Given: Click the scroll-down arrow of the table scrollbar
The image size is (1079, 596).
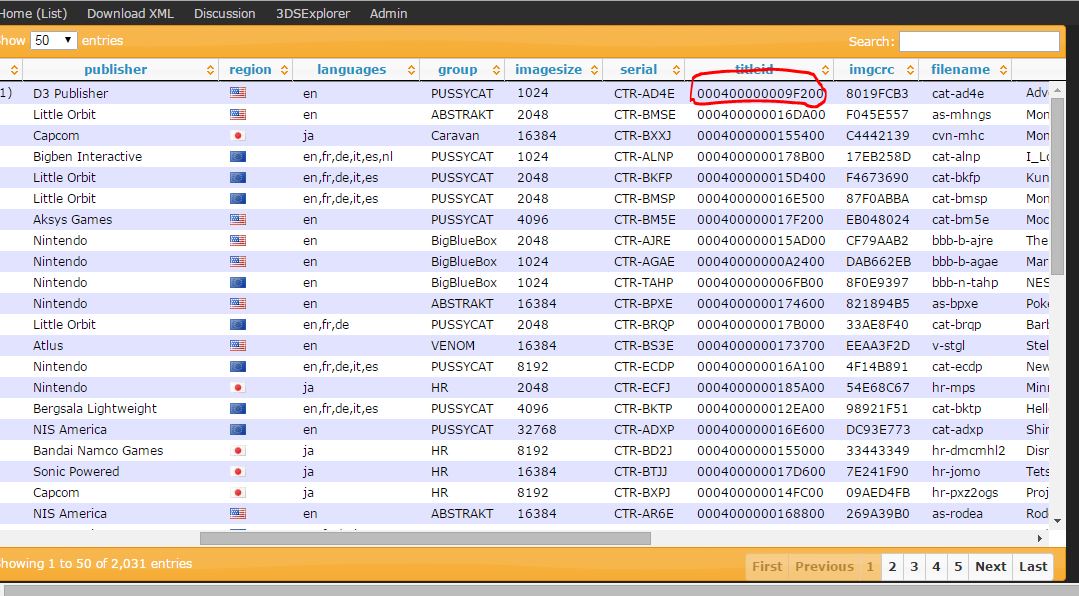Looking at the screenshot, I should pos(1057,521).
